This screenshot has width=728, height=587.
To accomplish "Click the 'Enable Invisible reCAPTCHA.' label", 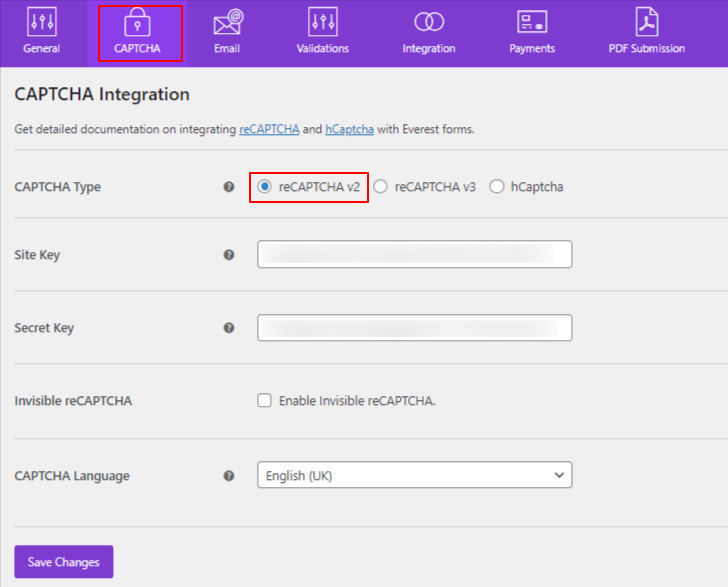I will 358,401.
